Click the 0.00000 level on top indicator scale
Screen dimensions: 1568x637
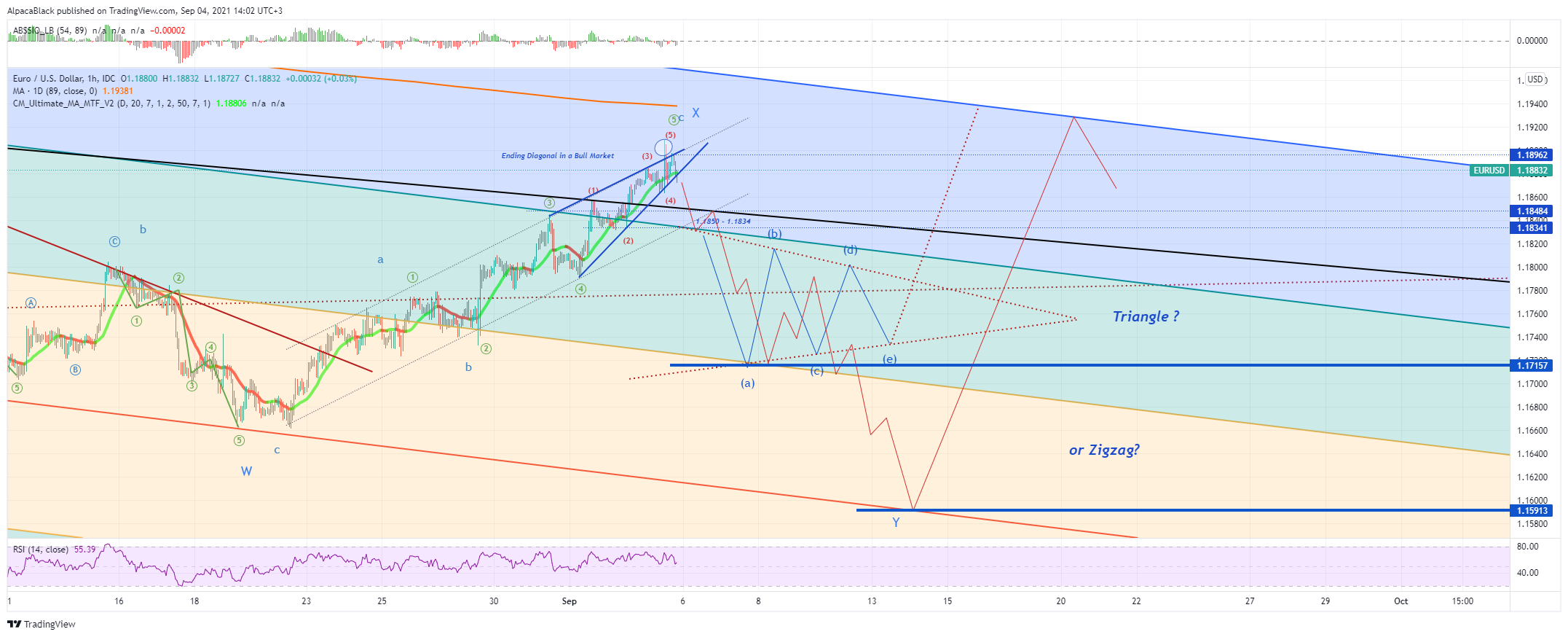pyautogui.click(x=1532, y=41)
